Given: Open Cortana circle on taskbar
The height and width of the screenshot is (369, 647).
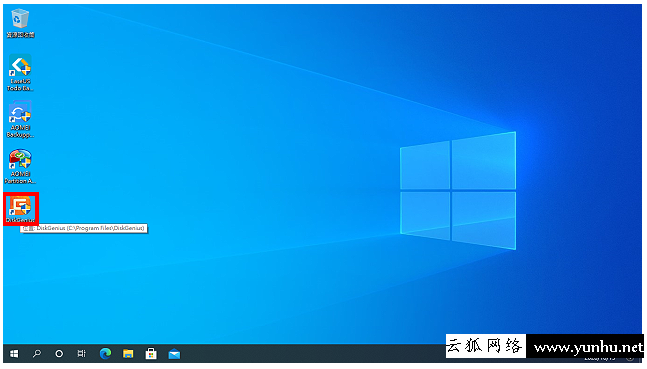Looking at the screenshot, I should pos(59,354).
